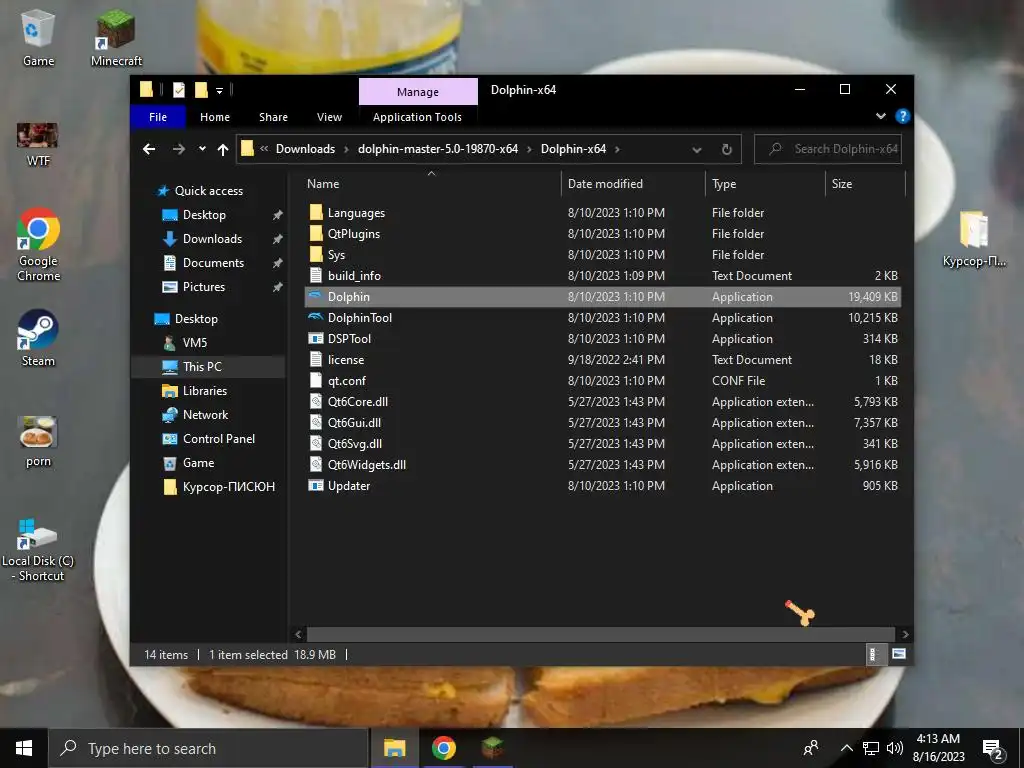1024x768 pixels.
Task: Open the File menu tab
Action: click(158, 117)
